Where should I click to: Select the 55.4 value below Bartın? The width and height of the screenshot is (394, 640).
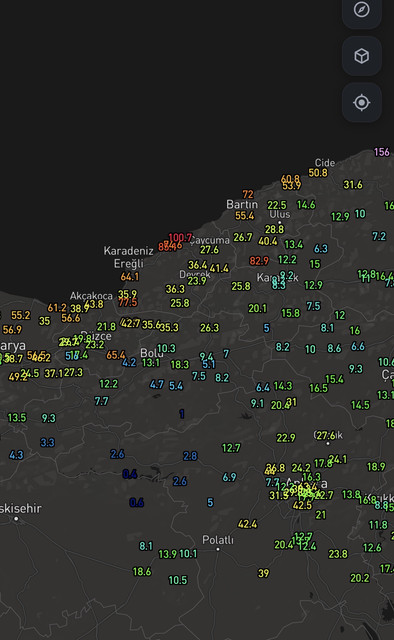tap(245, 216)
